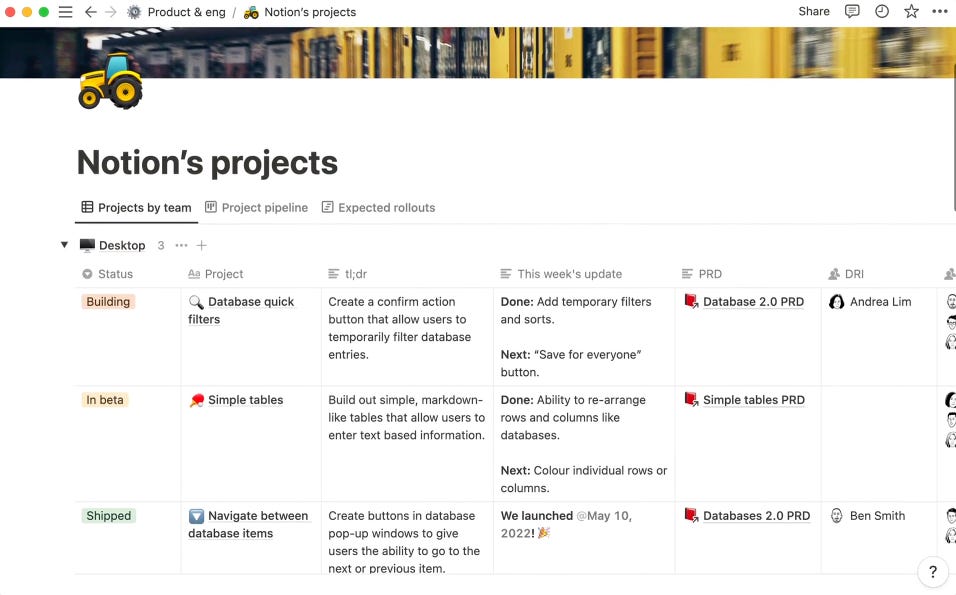This screenshot has width=956, height=595.
Task: Open Database 2.0 PRD link
Action: (753, 301)
